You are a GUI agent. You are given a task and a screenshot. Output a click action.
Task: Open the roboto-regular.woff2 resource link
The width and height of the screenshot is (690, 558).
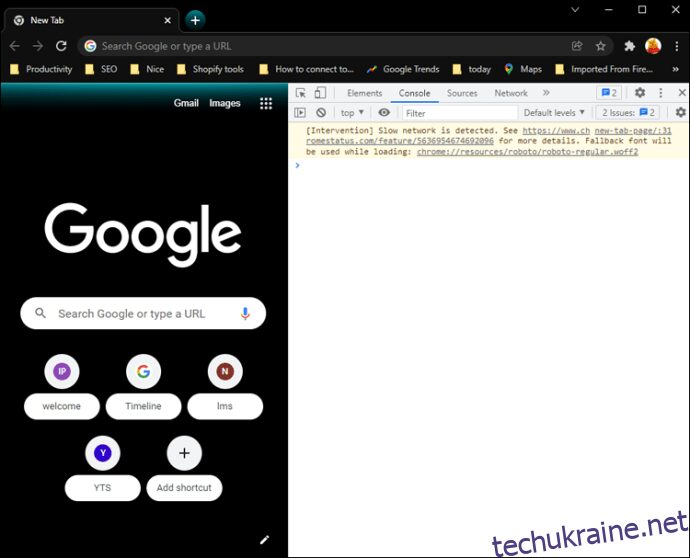click(x=527, y=152)
